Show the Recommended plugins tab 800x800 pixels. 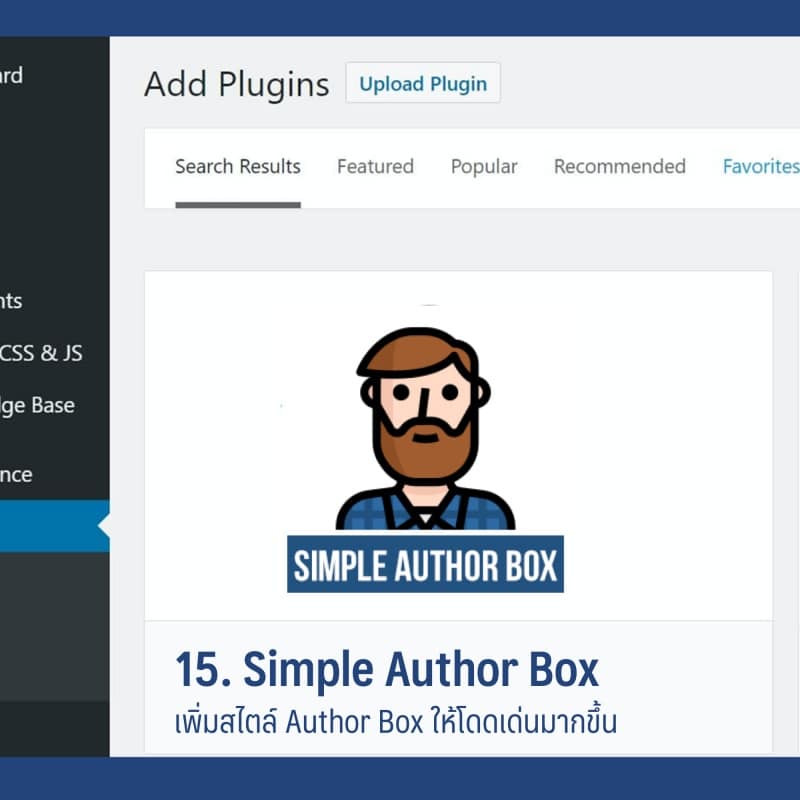click(619, 167)
